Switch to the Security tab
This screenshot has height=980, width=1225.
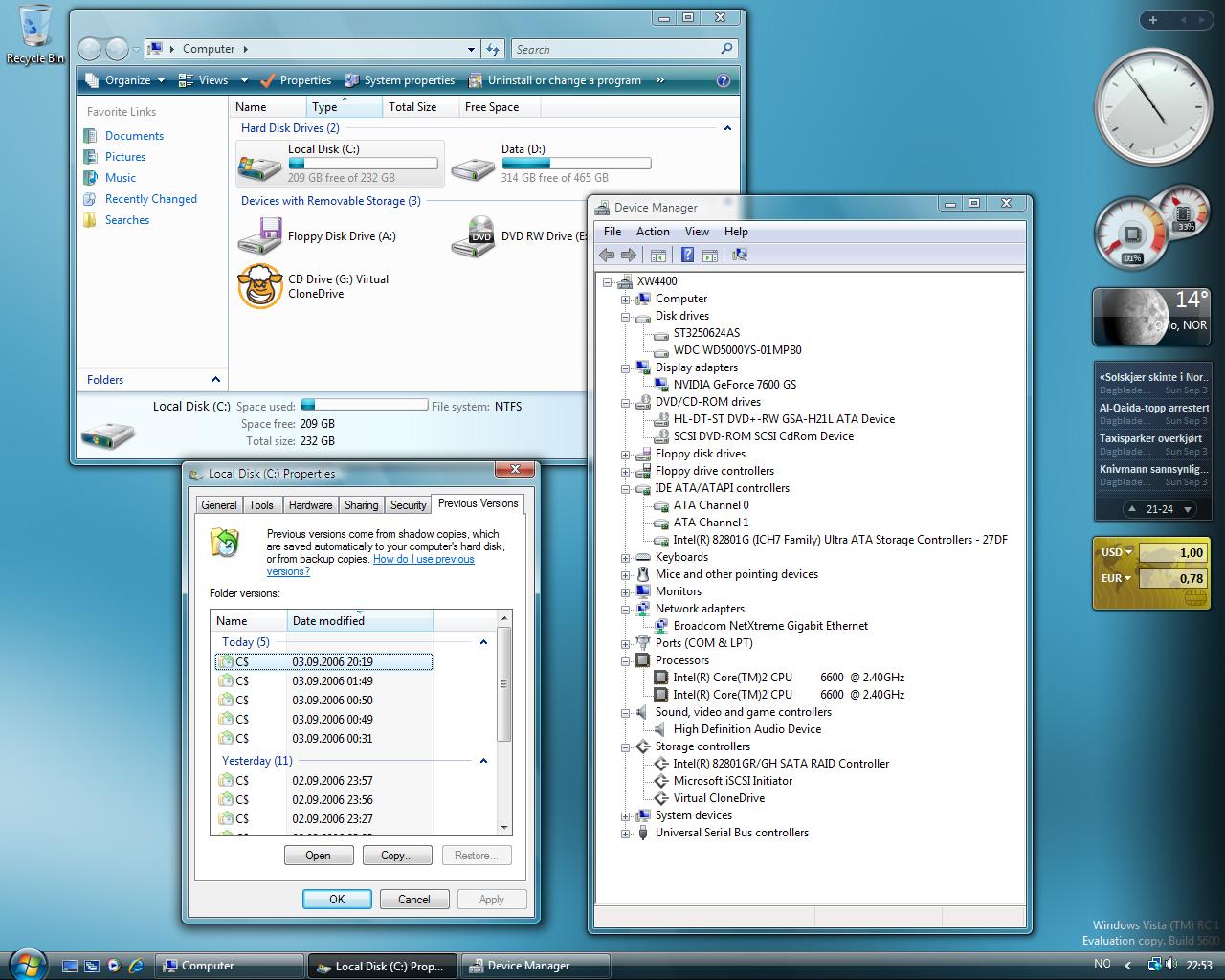(408, 505)
